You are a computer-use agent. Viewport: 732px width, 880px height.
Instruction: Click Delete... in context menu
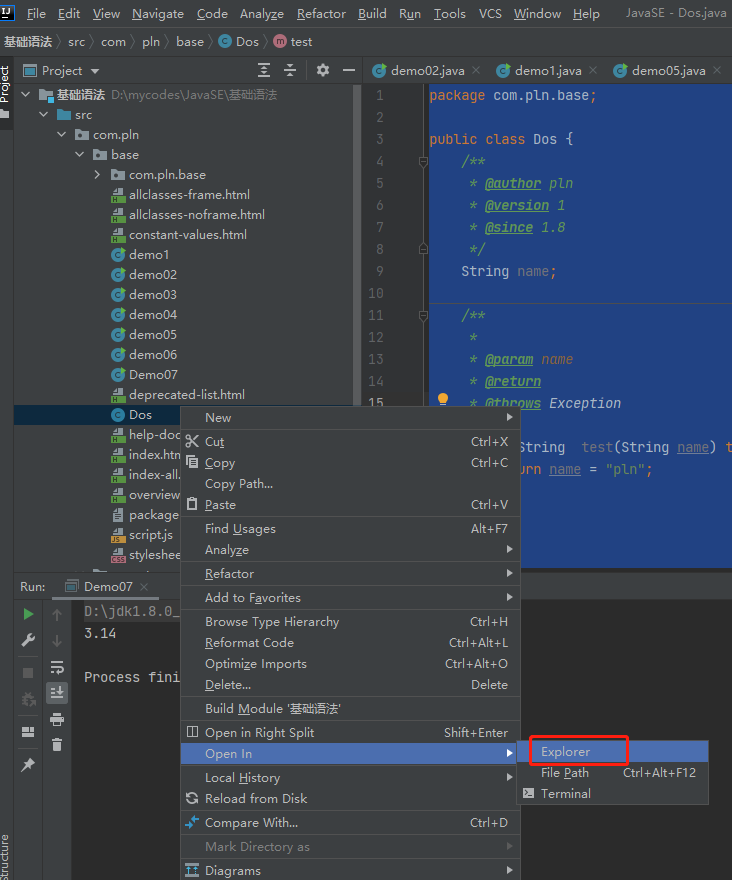coord(350,685)
